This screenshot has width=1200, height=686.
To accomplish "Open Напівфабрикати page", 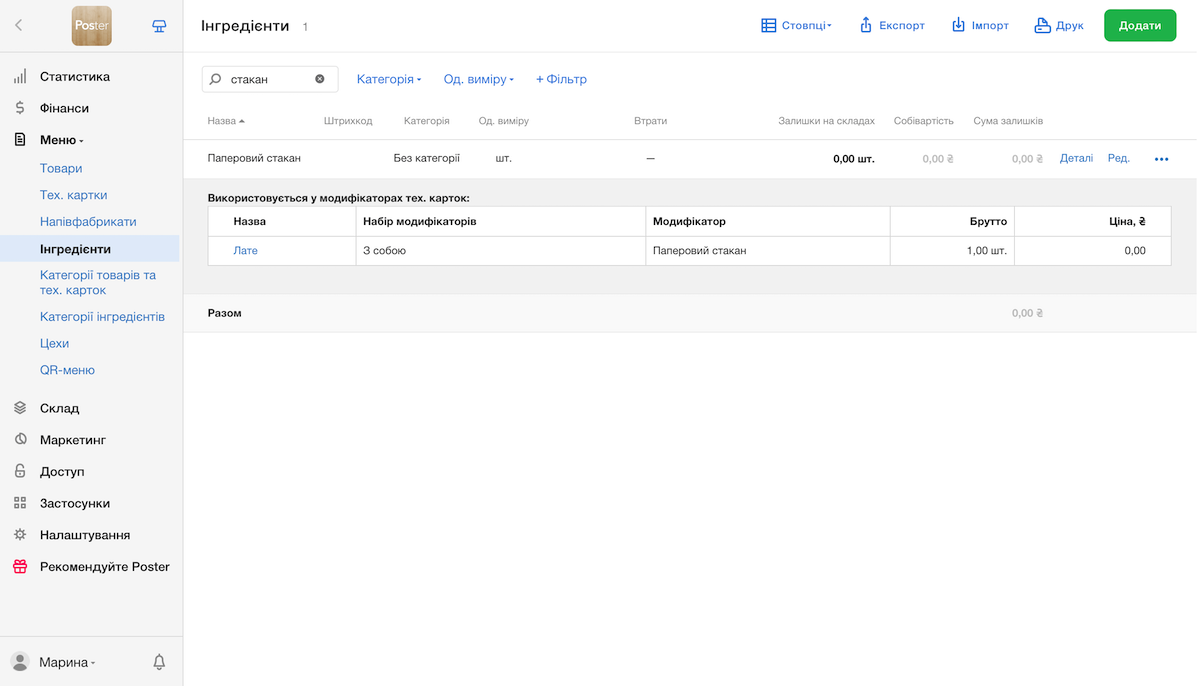I will 88,222.
